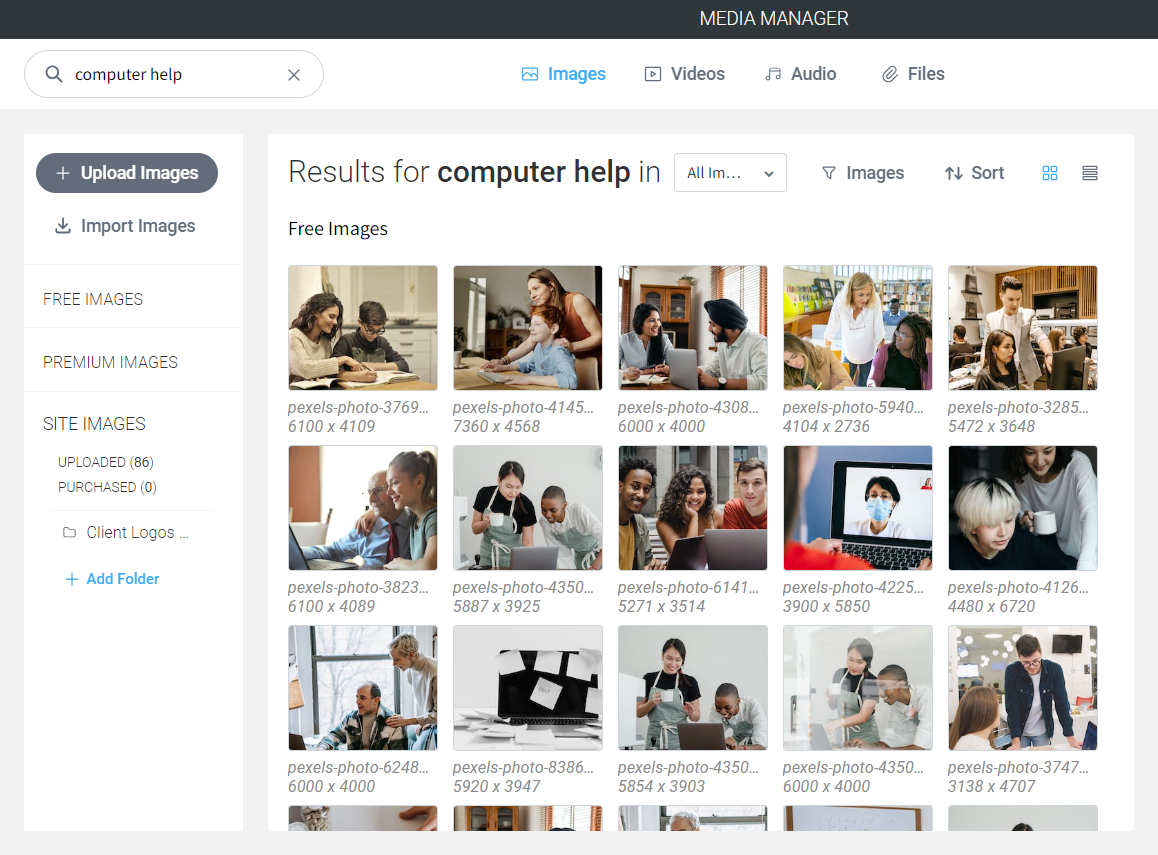Switch to list view
Screen dimensions: 1158x855
1089,173
